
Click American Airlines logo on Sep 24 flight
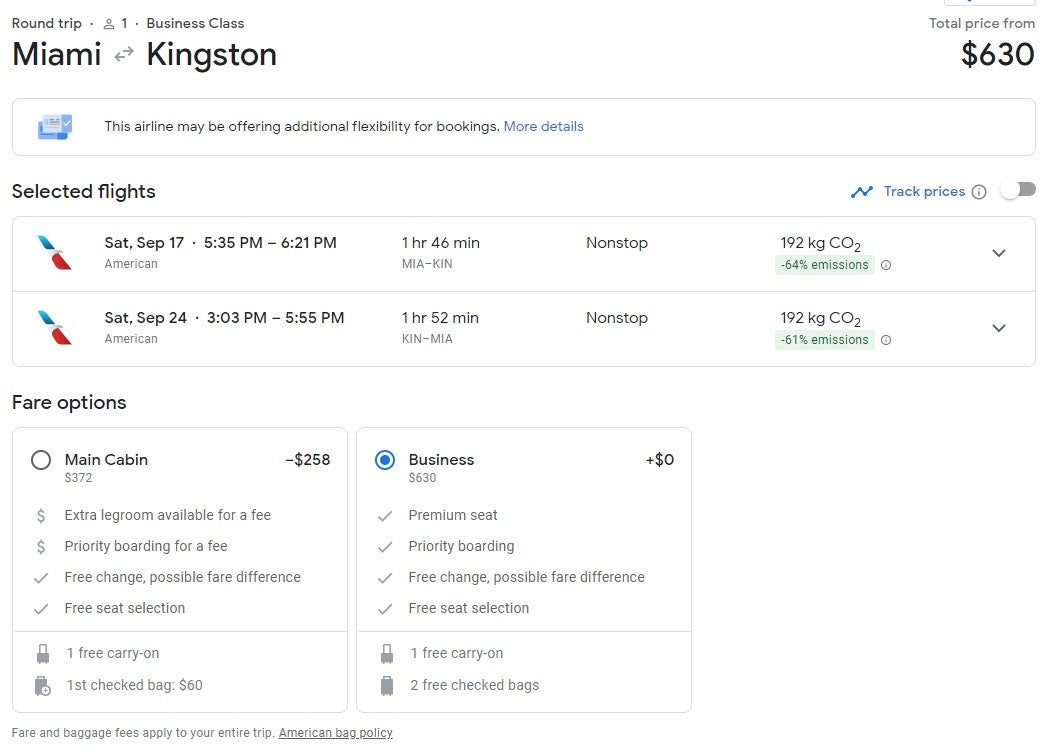pos(54,328)
